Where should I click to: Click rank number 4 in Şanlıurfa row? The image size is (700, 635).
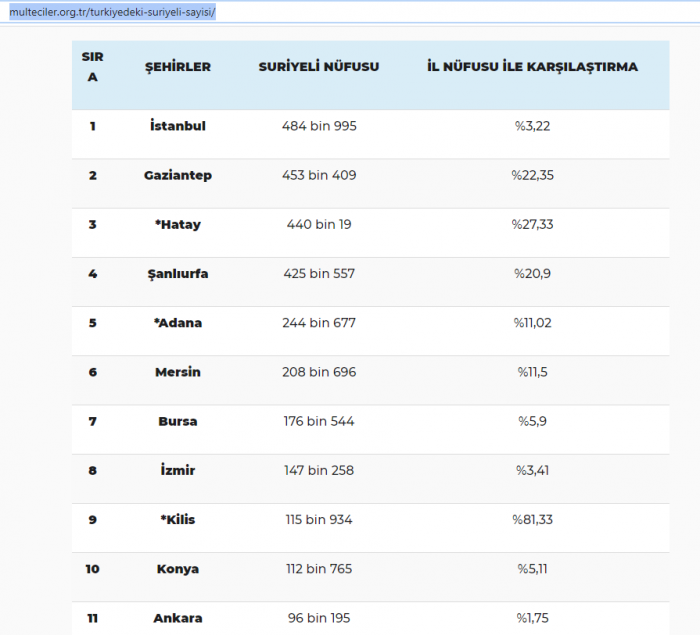point(92,273)
